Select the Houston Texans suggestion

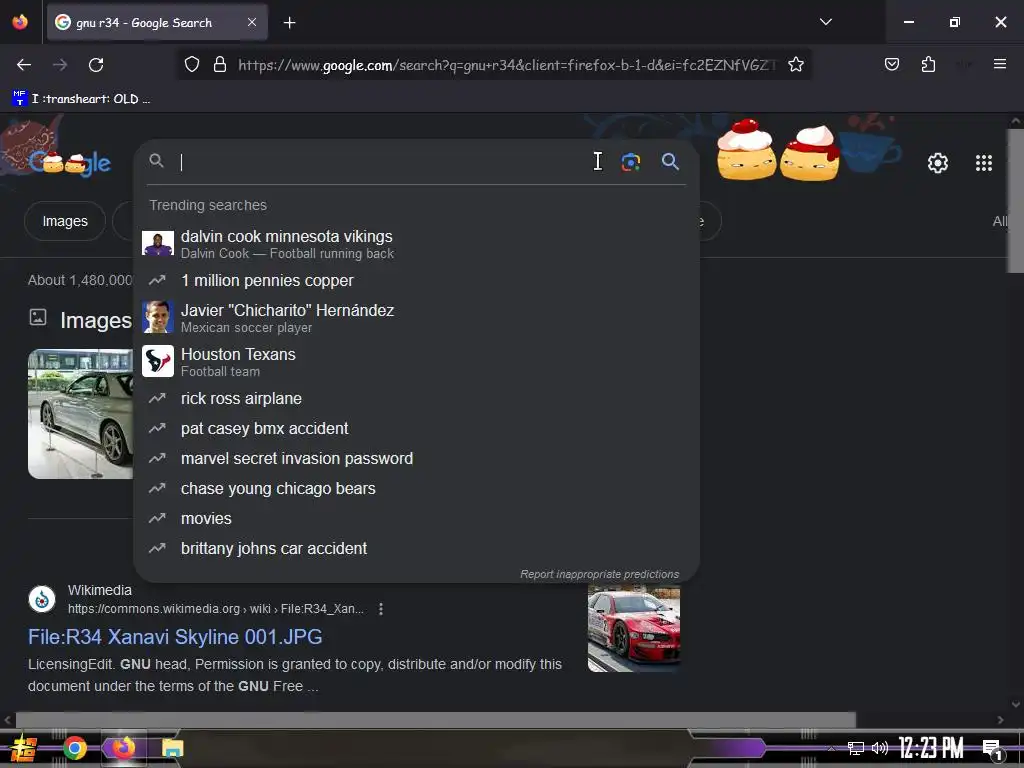point(416,362)
